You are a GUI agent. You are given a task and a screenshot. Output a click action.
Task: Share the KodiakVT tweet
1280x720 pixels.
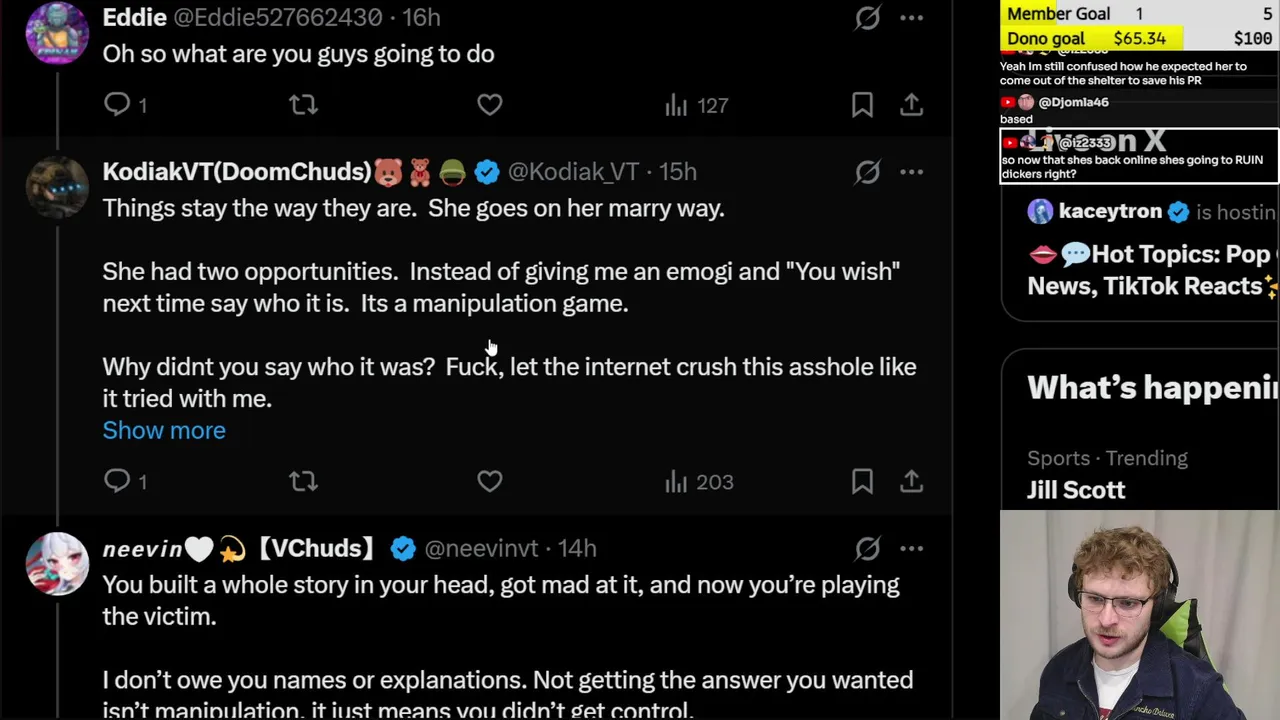(911, 481)
